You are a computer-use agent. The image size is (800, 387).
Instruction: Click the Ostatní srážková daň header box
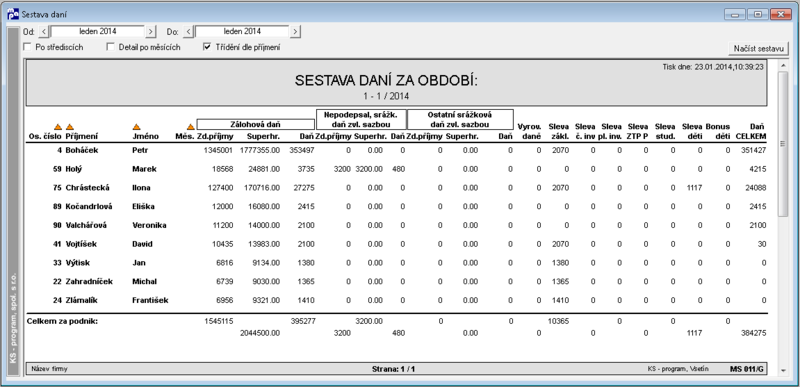(x=460, y=119)
